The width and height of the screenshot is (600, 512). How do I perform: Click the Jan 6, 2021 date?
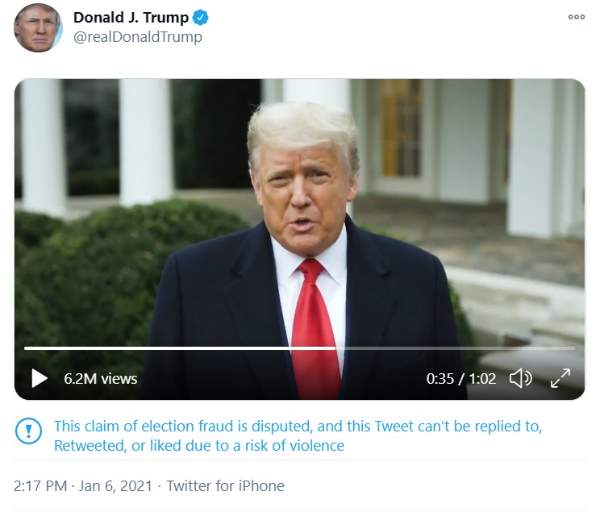116,486
